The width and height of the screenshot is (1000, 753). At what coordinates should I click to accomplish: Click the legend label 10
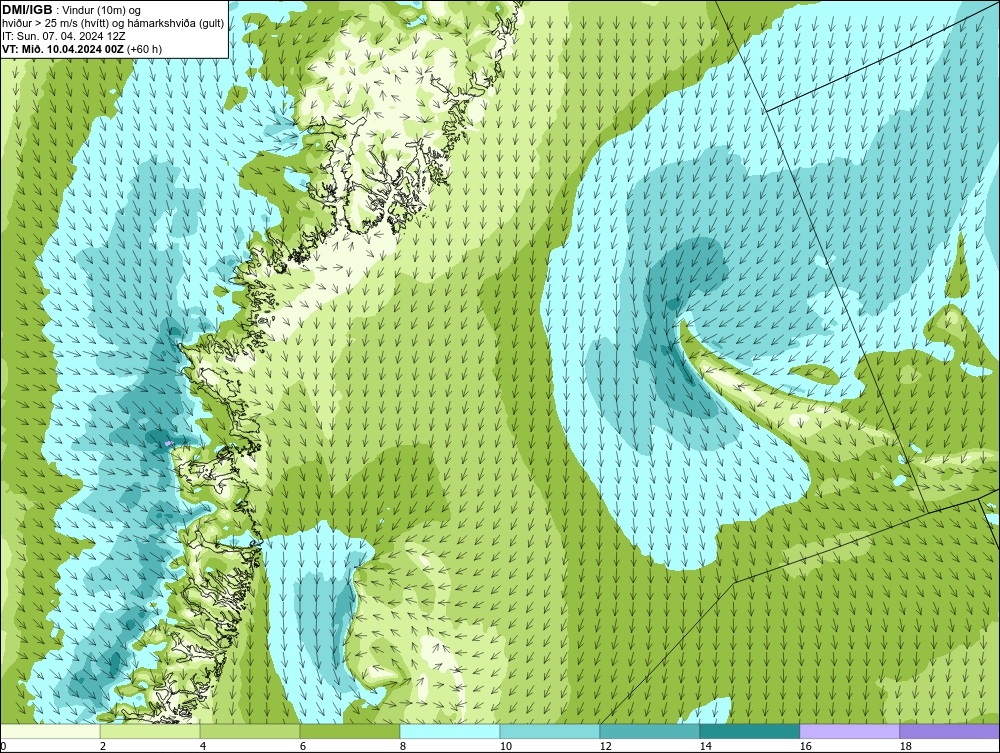(x=505, y=746)
